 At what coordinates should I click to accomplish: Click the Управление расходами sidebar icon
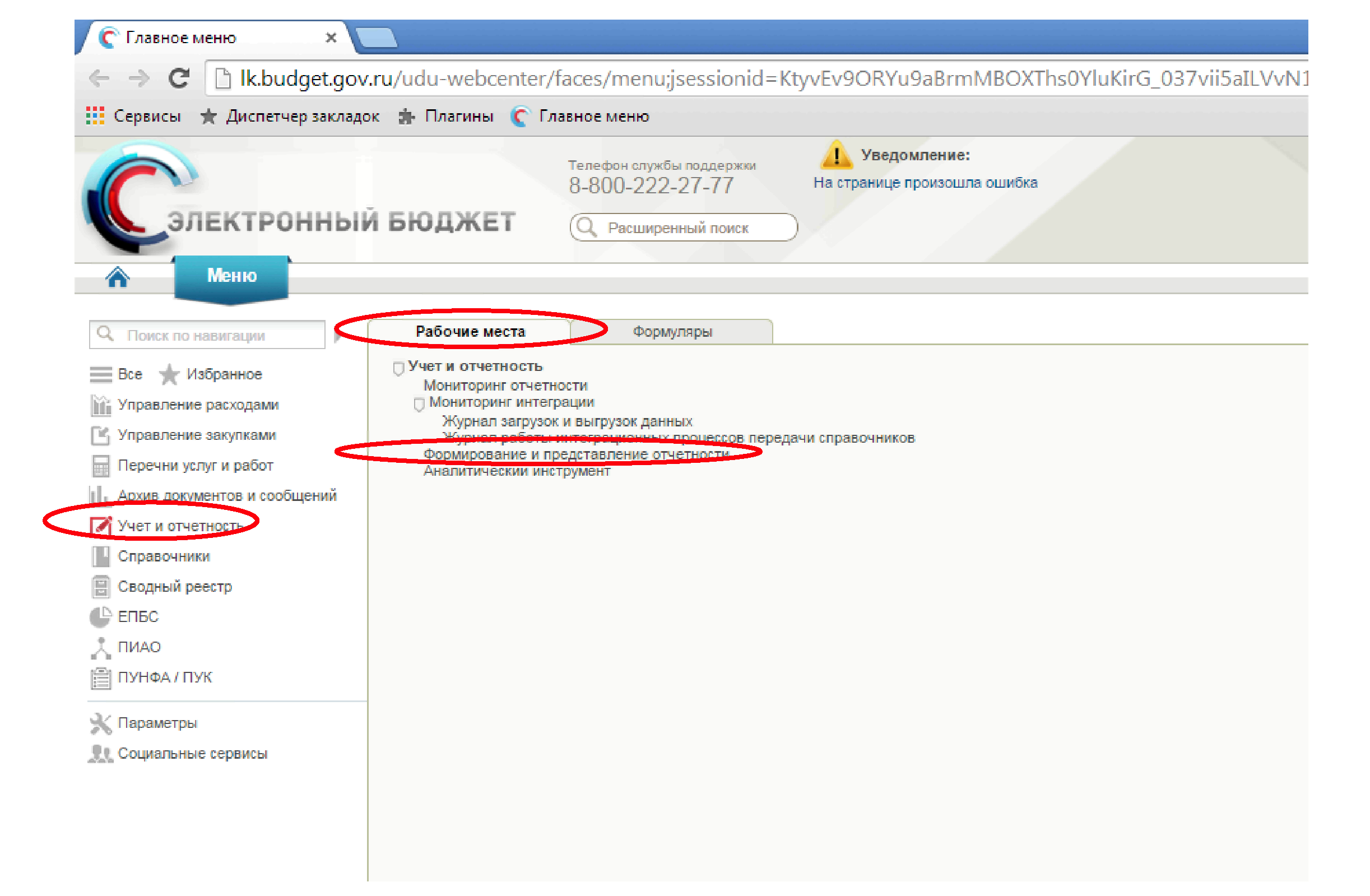coord(101,406)
